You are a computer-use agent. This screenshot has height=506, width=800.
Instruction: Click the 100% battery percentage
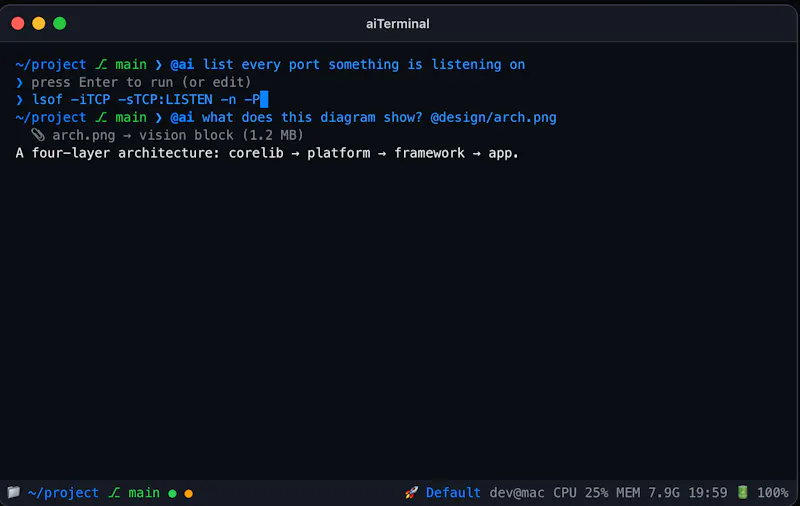772,493
